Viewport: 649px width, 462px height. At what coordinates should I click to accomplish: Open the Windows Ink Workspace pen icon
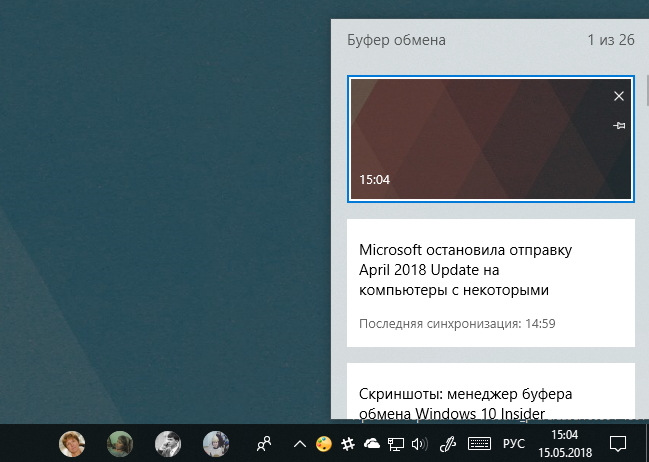pos(447,444)
